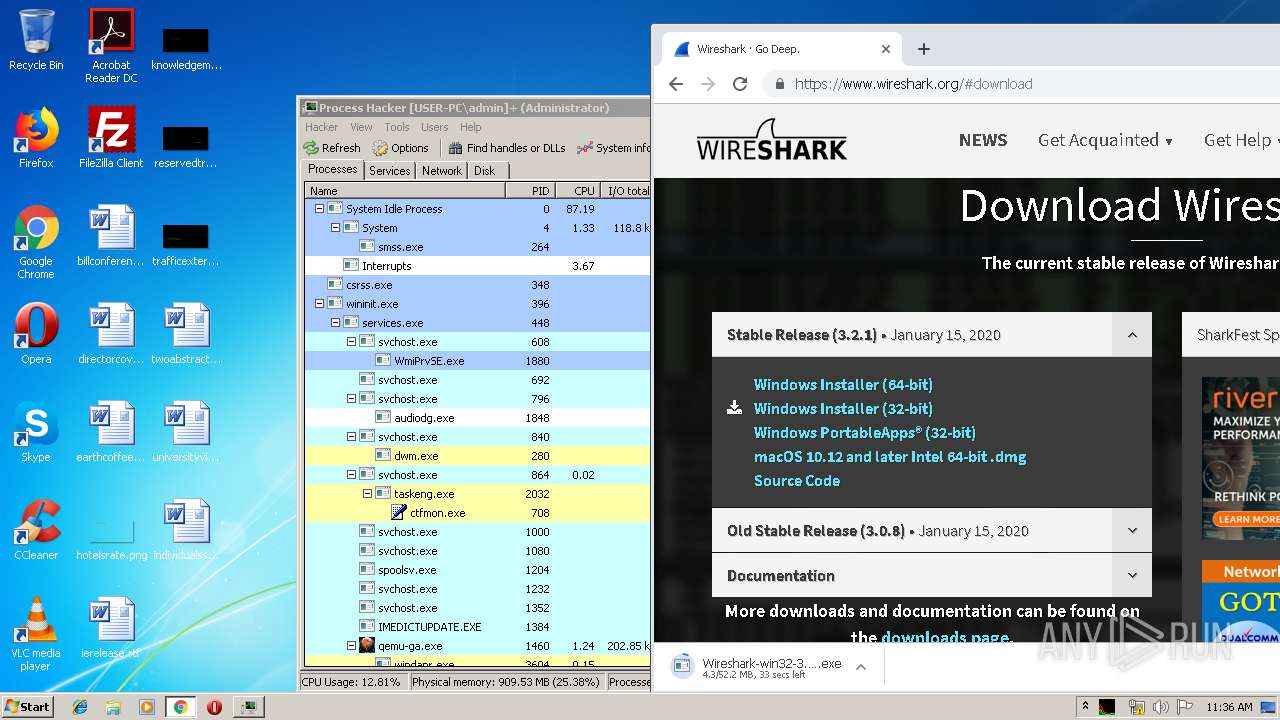This screenshot has width=1280, height=720.
Task: Open a new Chrome tab
Action: point(924,49)
